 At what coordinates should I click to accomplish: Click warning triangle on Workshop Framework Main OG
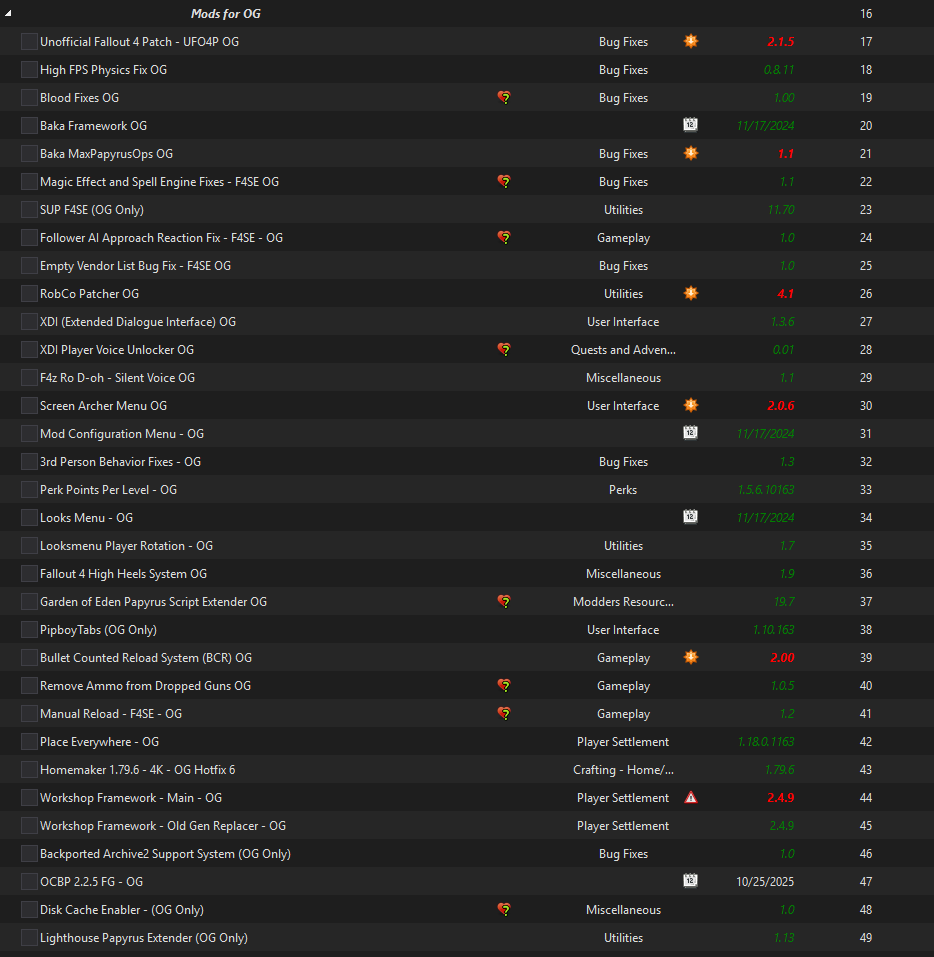pyautogui.click(x=690, y=797)
